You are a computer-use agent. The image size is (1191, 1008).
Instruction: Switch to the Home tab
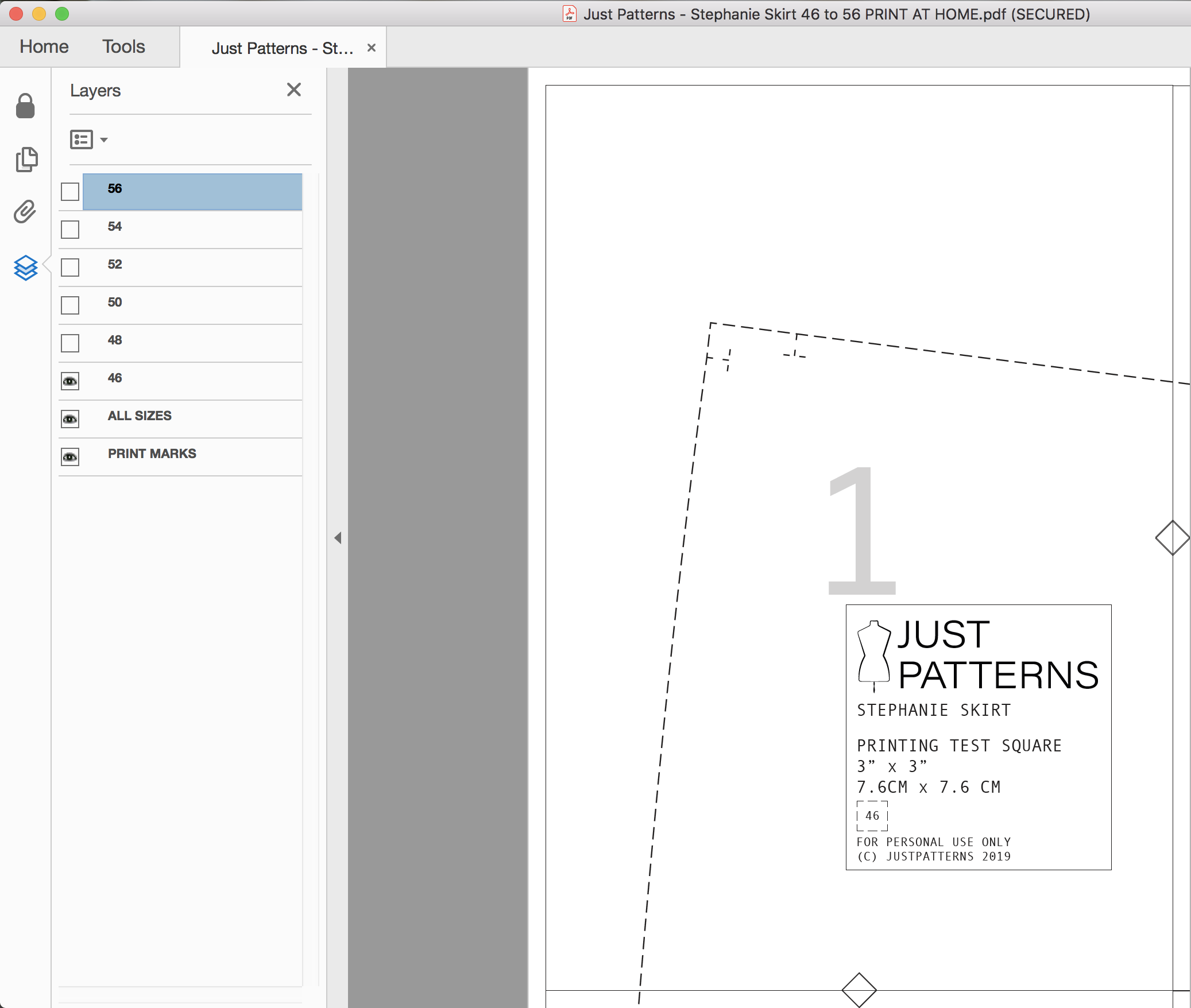tap(44, 46)
